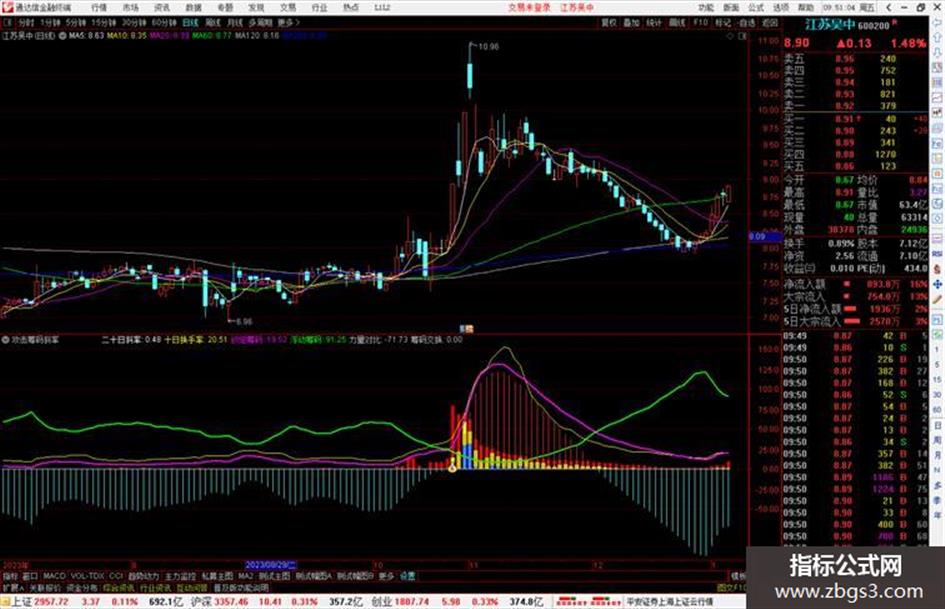The width and height of the screenshot is (945, 609).
Task: Expand the 扩展 panel toggle
Action: point(13,588)
